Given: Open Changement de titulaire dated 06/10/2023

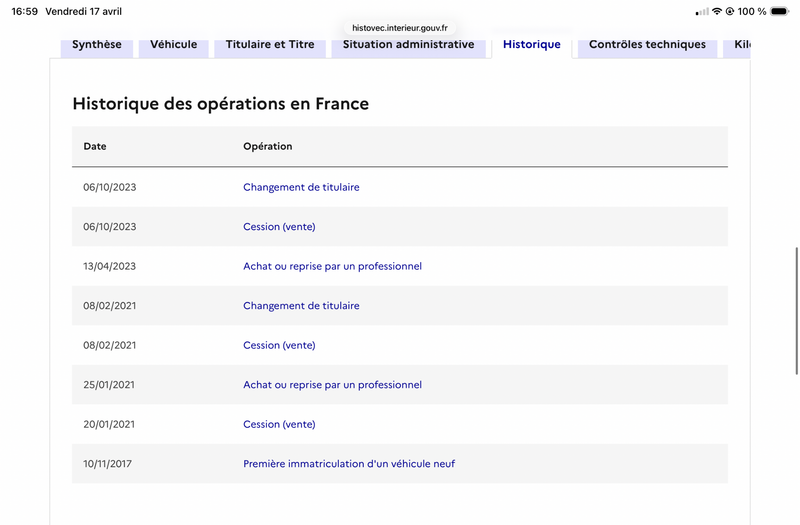Looking at the screenshot, I should pyautogui.click(x=301, y=187).
